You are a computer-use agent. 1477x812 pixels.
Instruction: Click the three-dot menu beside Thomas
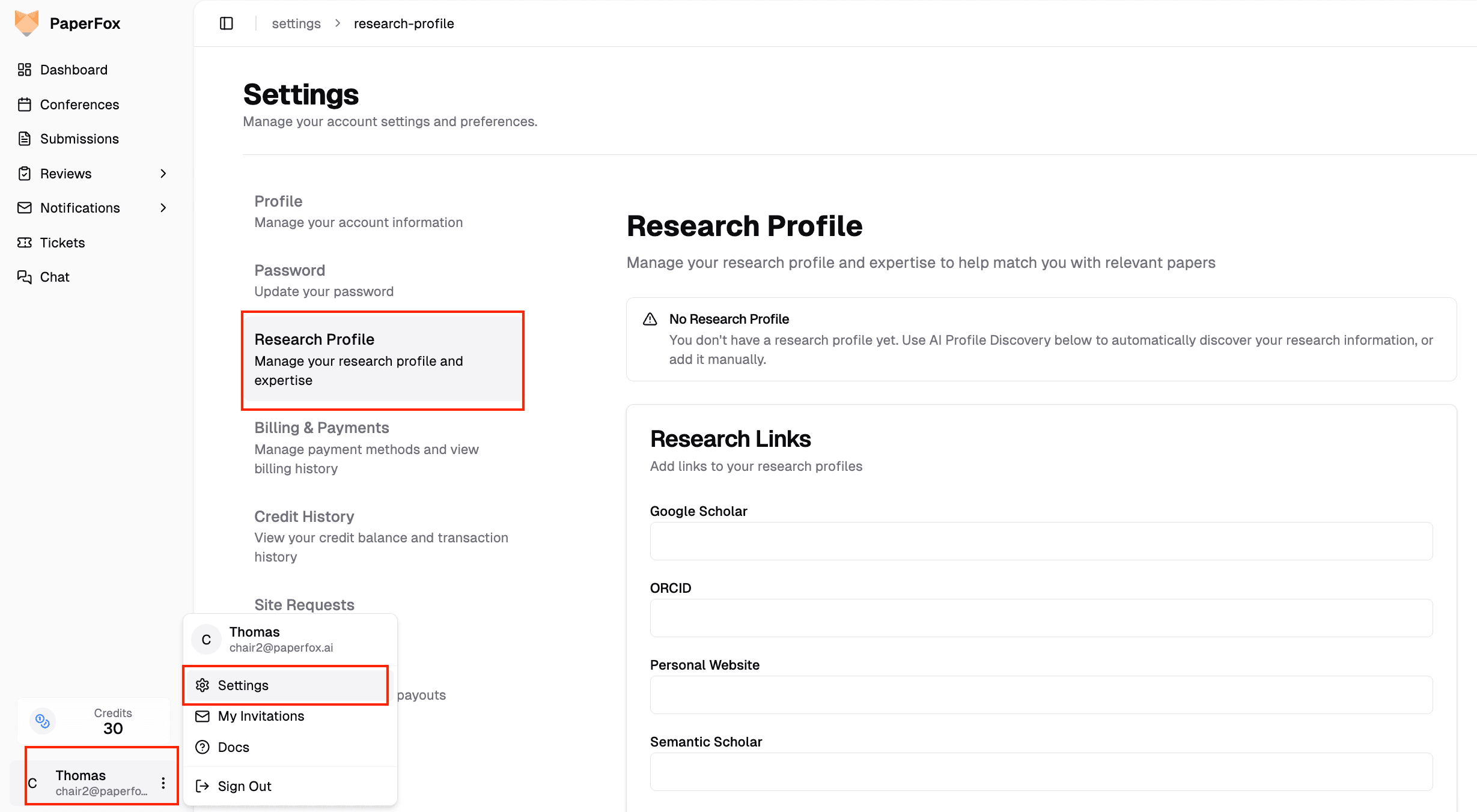(x=163, y=783)
